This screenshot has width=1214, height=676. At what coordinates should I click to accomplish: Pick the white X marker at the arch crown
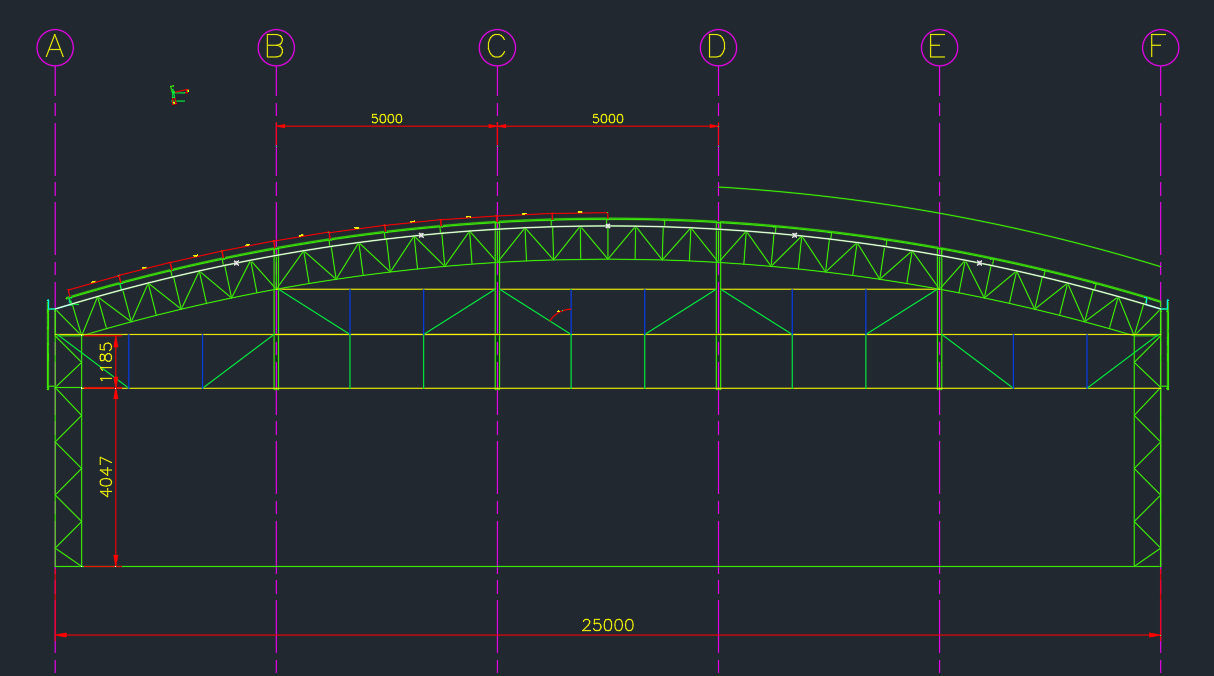[608, 226]
